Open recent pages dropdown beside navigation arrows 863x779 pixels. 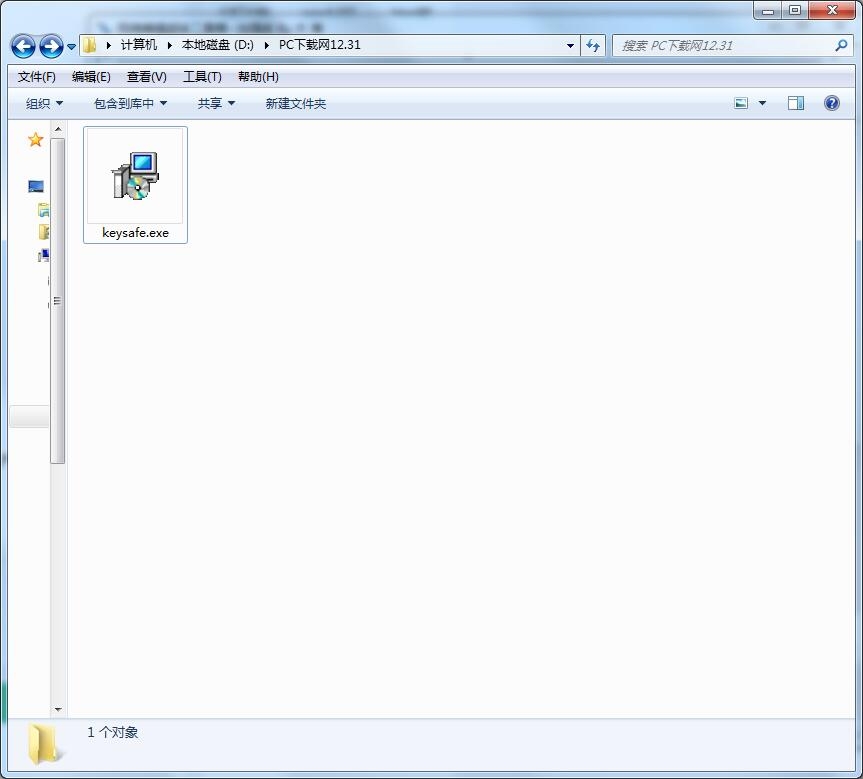click(72, 47)
